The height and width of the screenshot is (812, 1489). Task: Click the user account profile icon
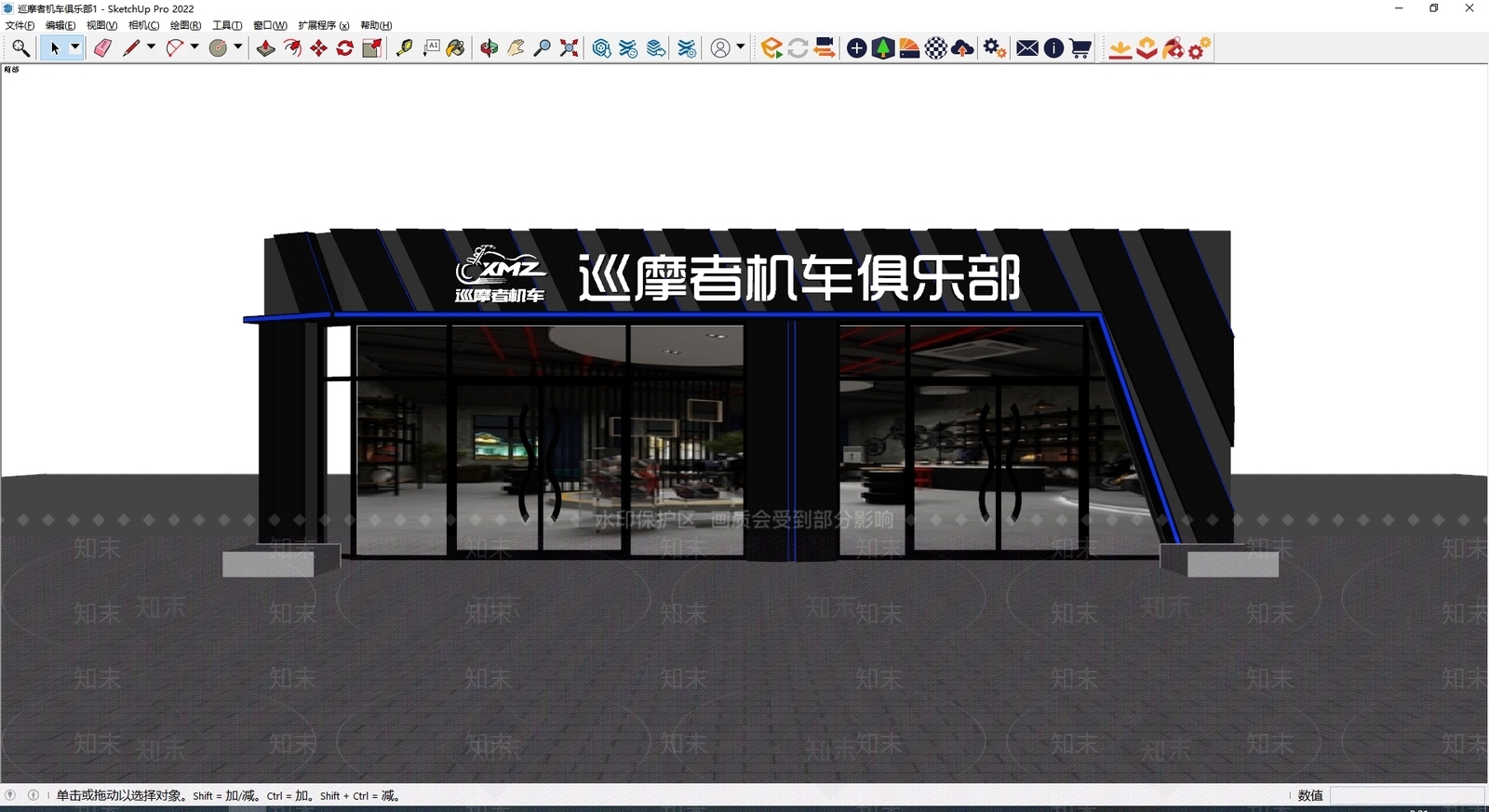click(720, 48)
